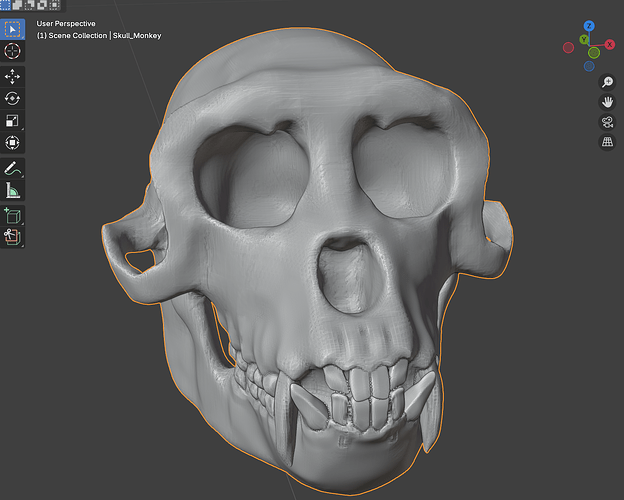
Task: Activate the Transform tool
Action: click(12, 142)
